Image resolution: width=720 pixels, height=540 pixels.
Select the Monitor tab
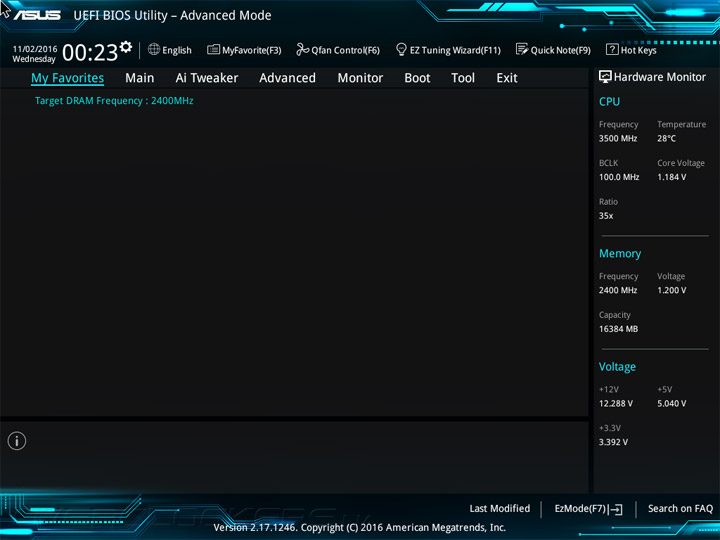tap(360, 78)
